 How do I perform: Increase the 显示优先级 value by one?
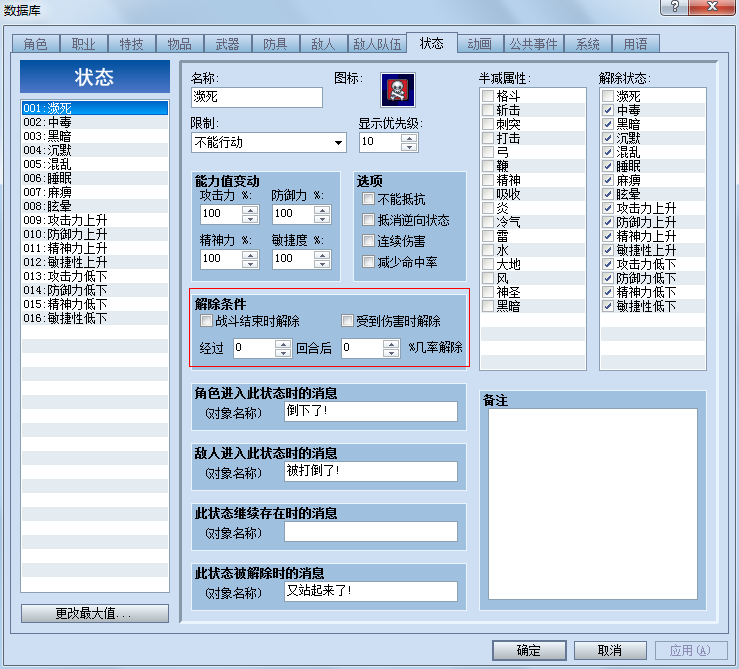409,138
